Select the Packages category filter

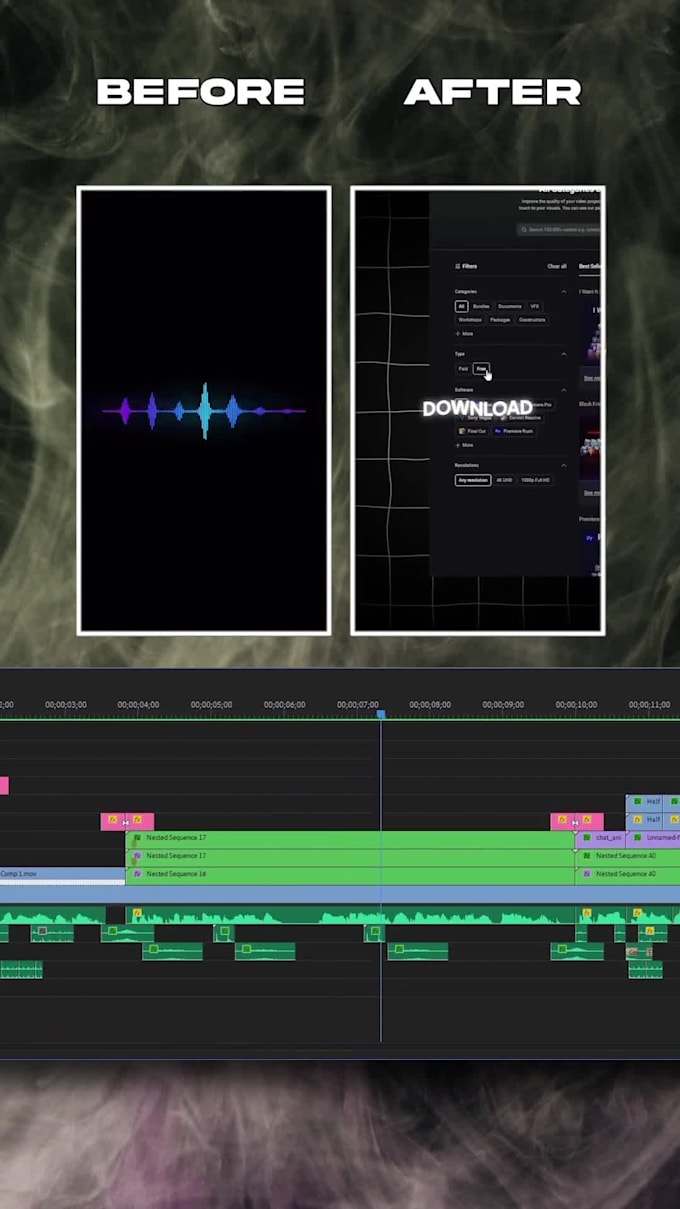point(500,320)
